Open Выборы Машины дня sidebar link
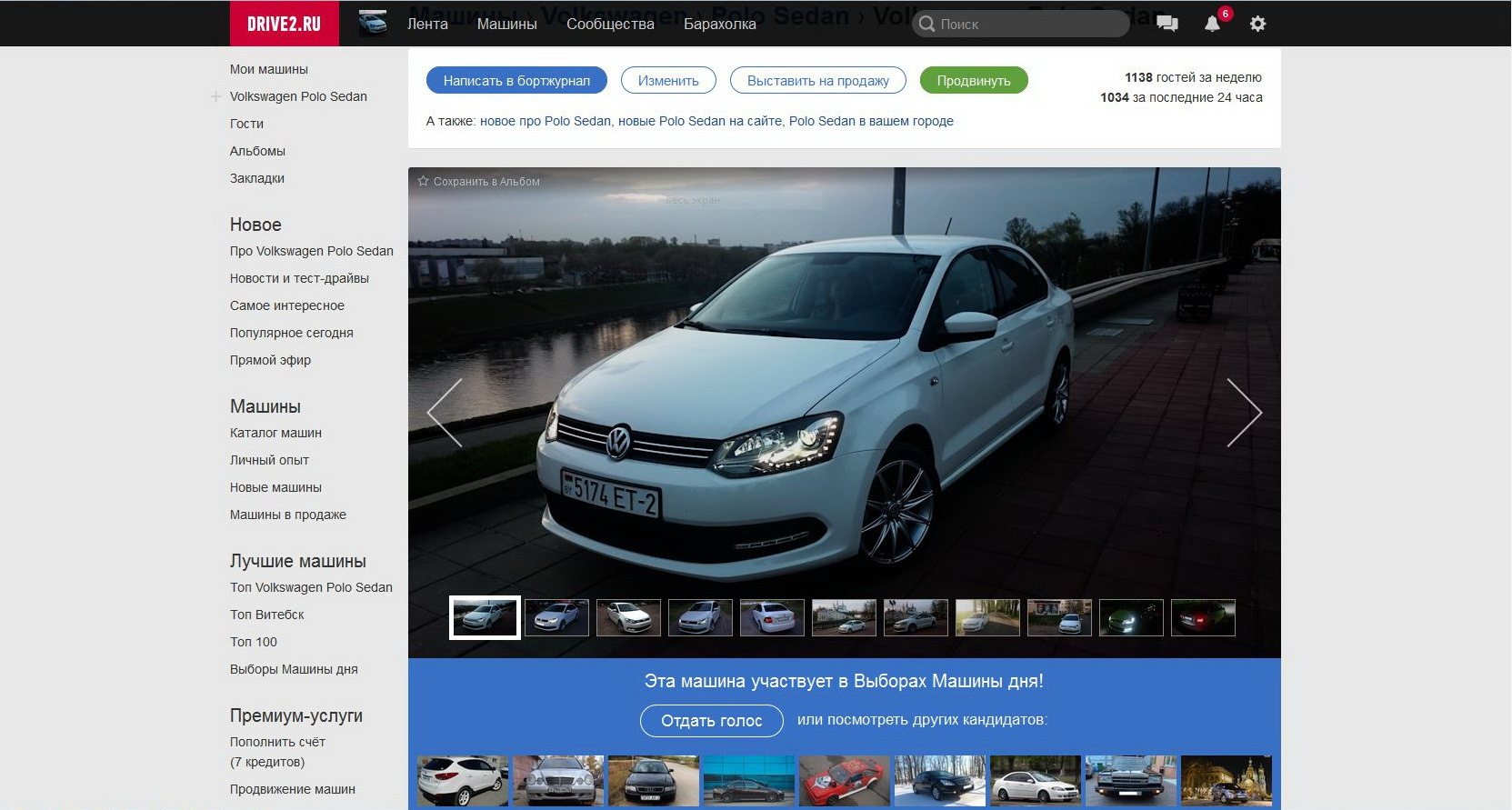The width and height of the screenshot is (1512, 810). (294, 669)
